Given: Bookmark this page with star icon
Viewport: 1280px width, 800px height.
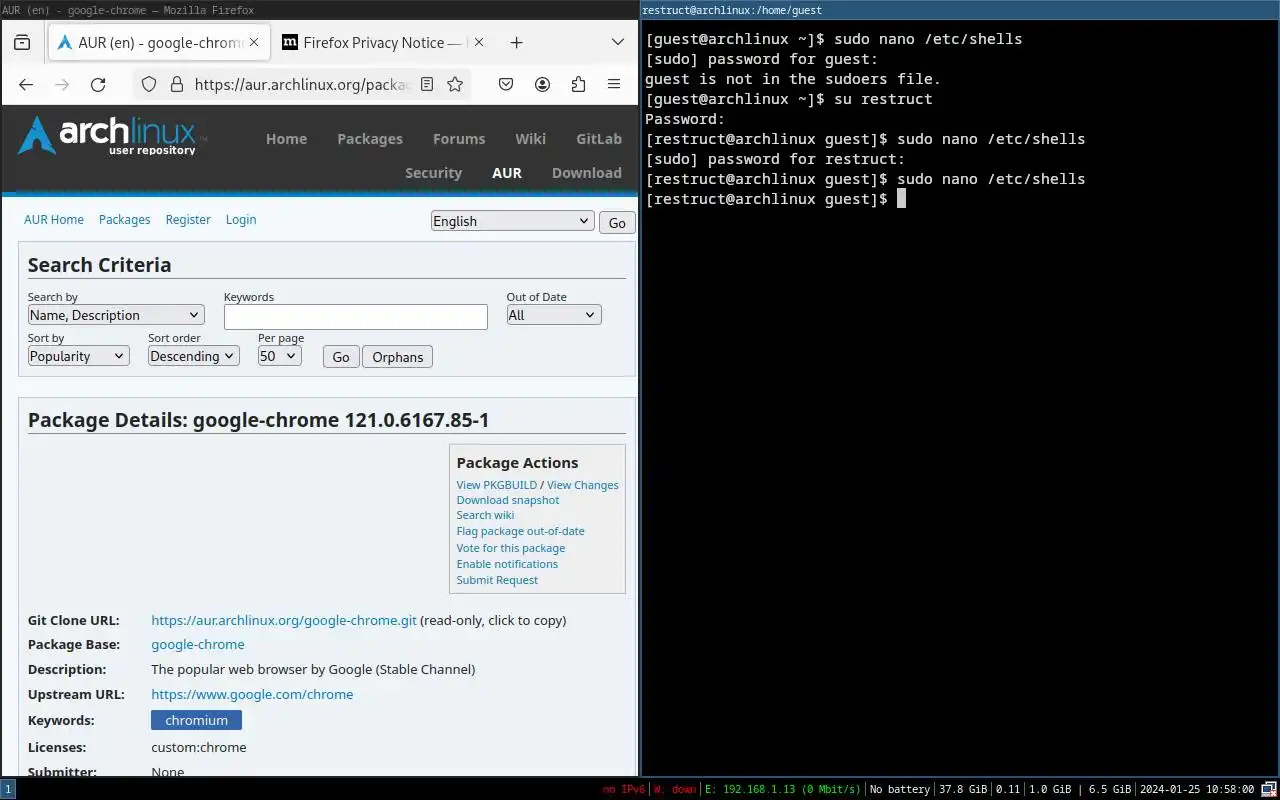Looking at the screenshot, I should (x=455, y=85).
